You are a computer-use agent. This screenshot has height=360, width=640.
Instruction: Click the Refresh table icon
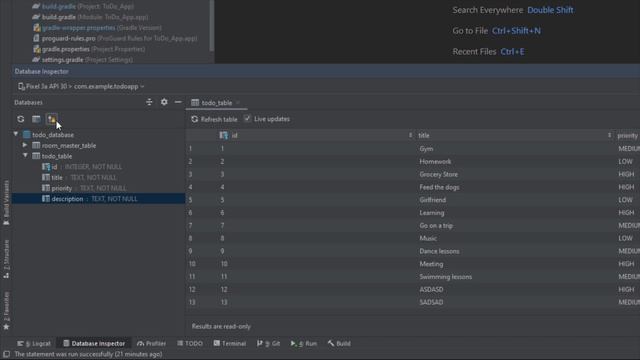[x=195, y=119]
